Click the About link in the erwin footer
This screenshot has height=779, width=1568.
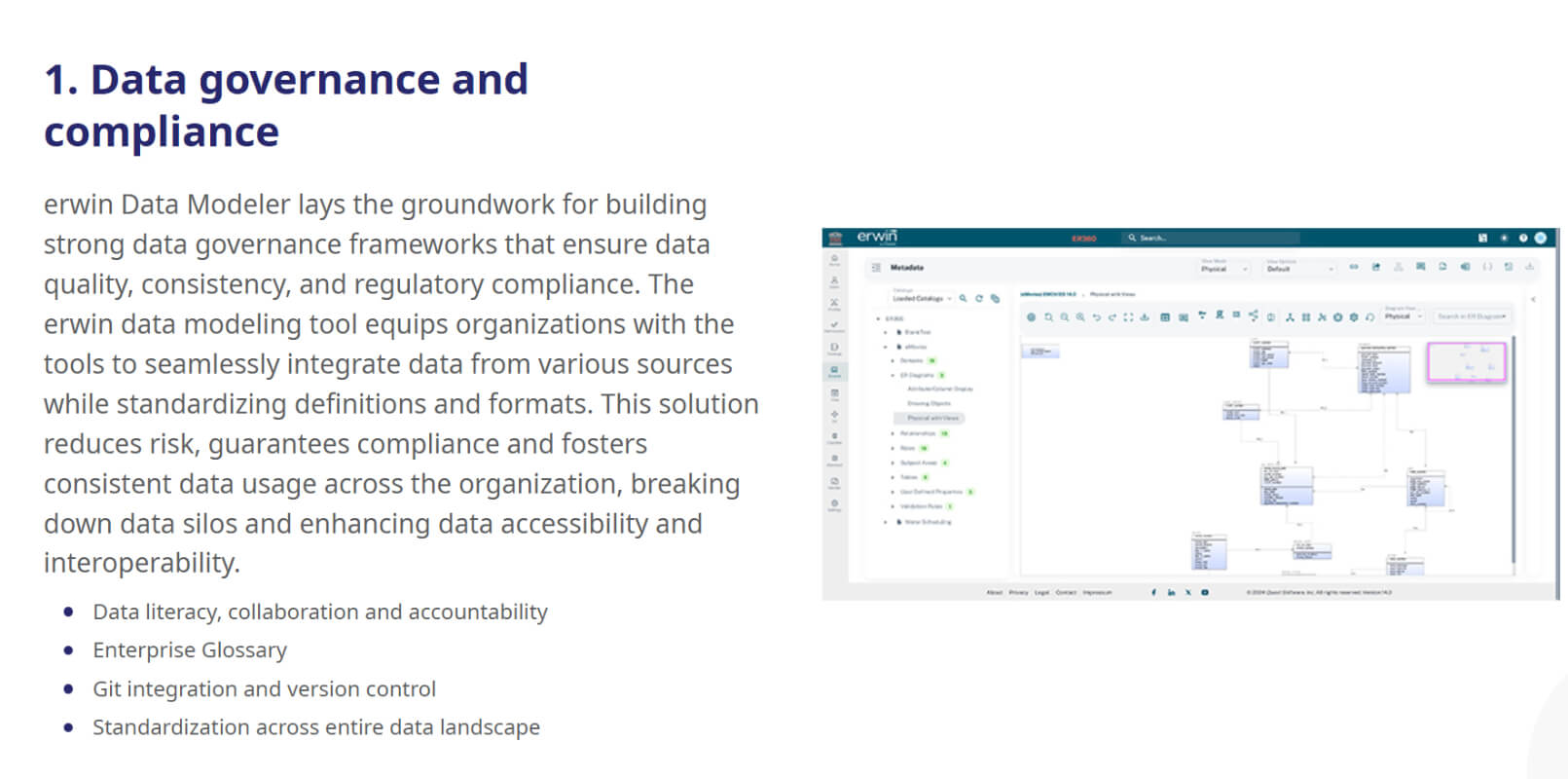tap(994, 592)
